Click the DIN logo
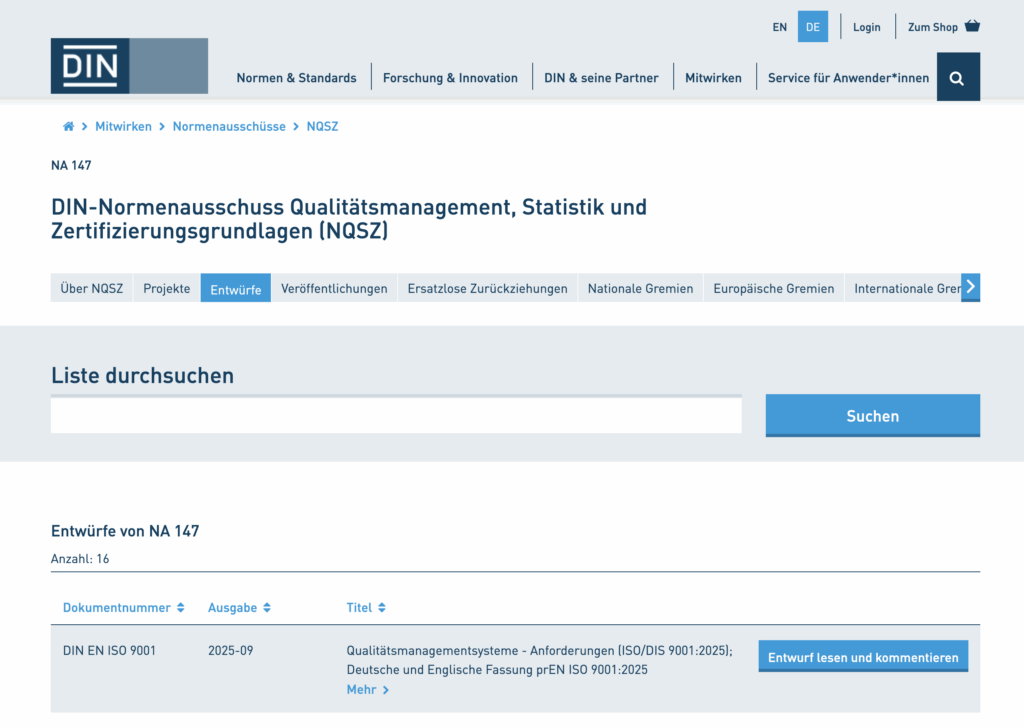Screen dimensions: 1024x728 coord(90,66)
